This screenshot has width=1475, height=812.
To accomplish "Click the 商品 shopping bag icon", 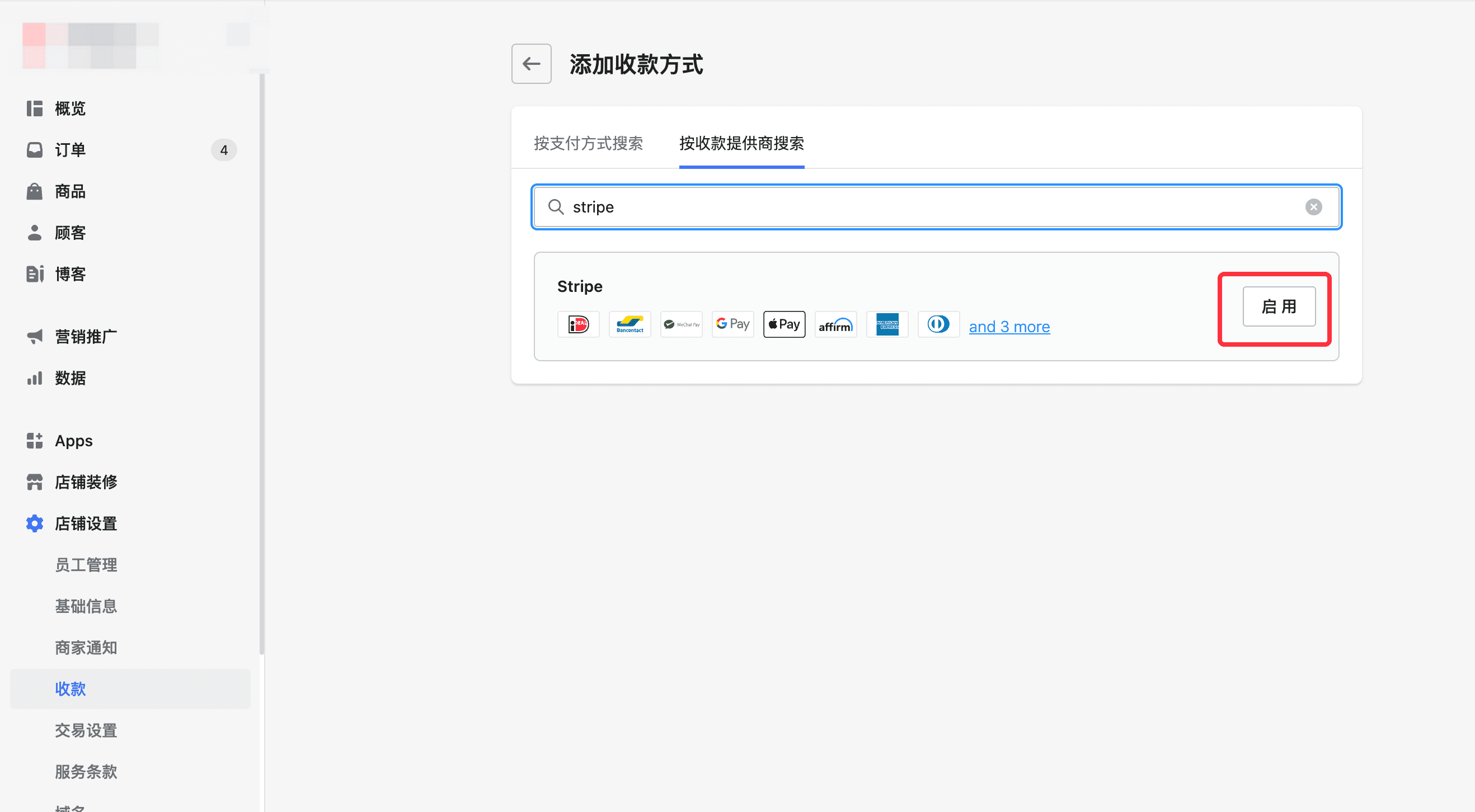I will (34, 191).
